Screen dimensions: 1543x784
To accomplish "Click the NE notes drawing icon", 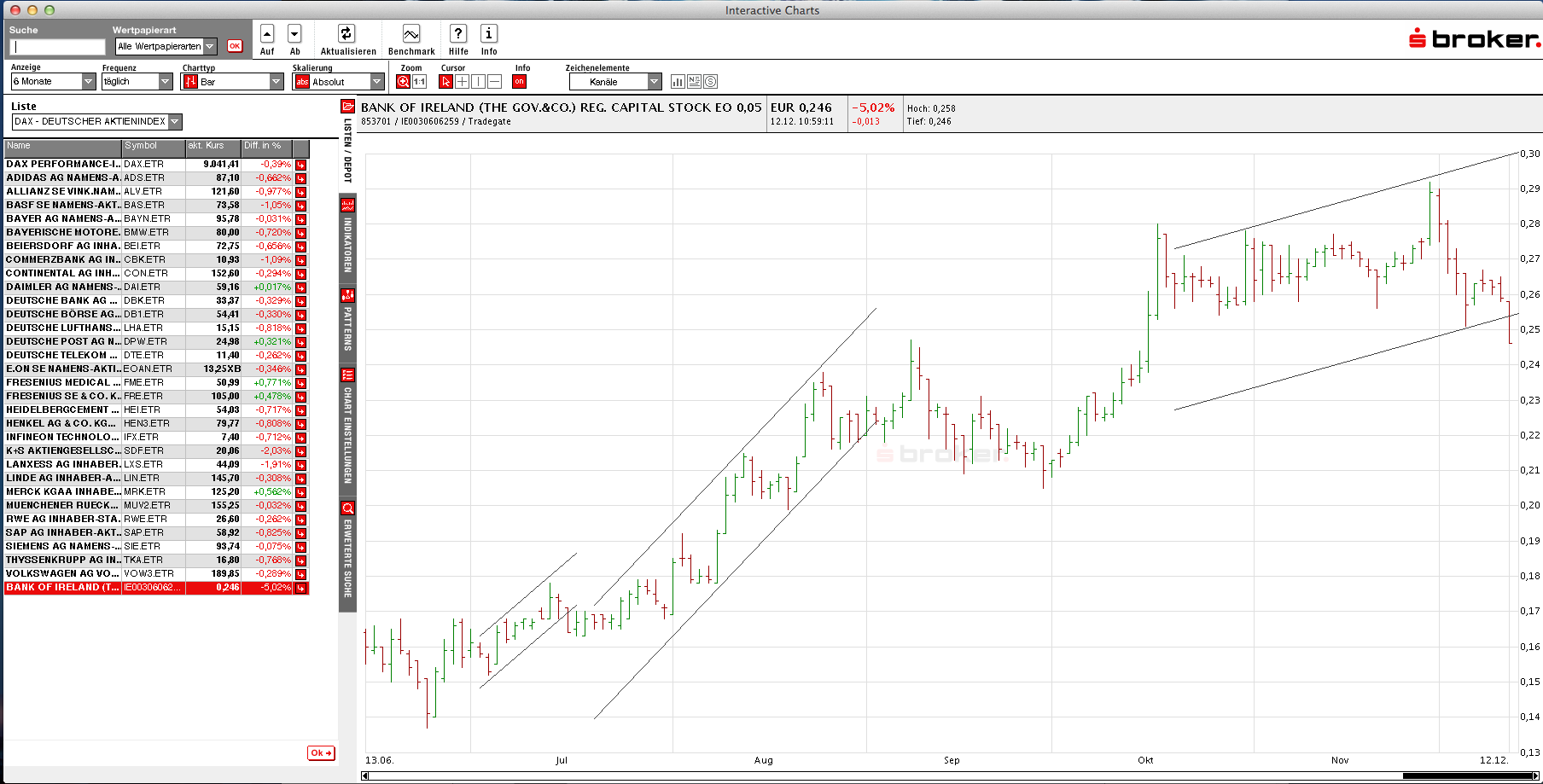I will pyautogui.click(x=694, y=82).
